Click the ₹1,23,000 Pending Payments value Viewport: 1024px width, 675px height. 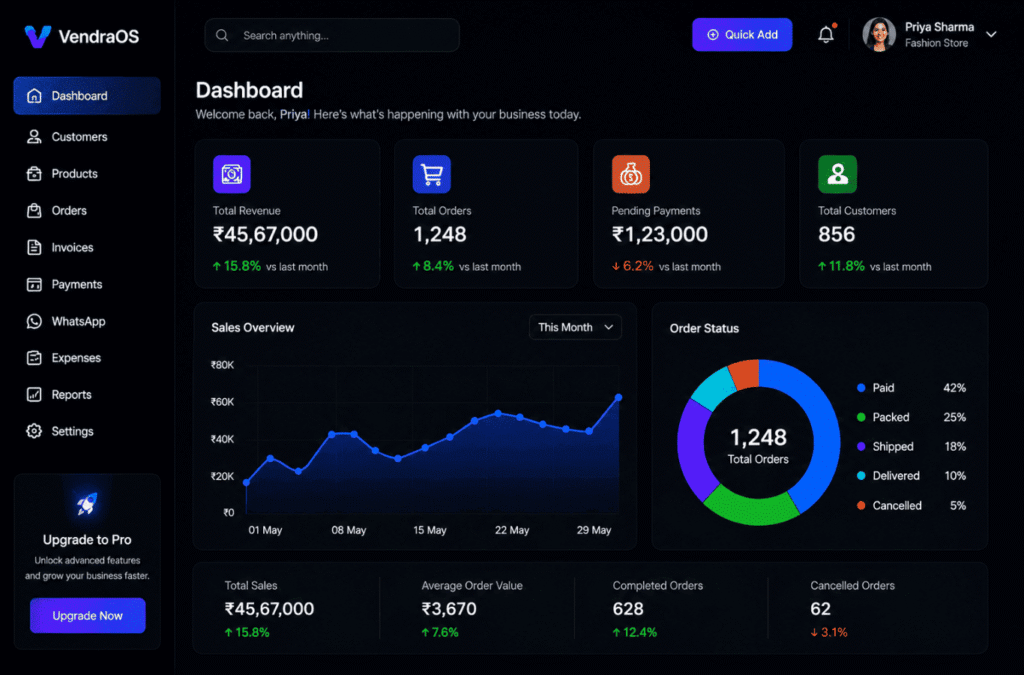click(x=660, y=234)
